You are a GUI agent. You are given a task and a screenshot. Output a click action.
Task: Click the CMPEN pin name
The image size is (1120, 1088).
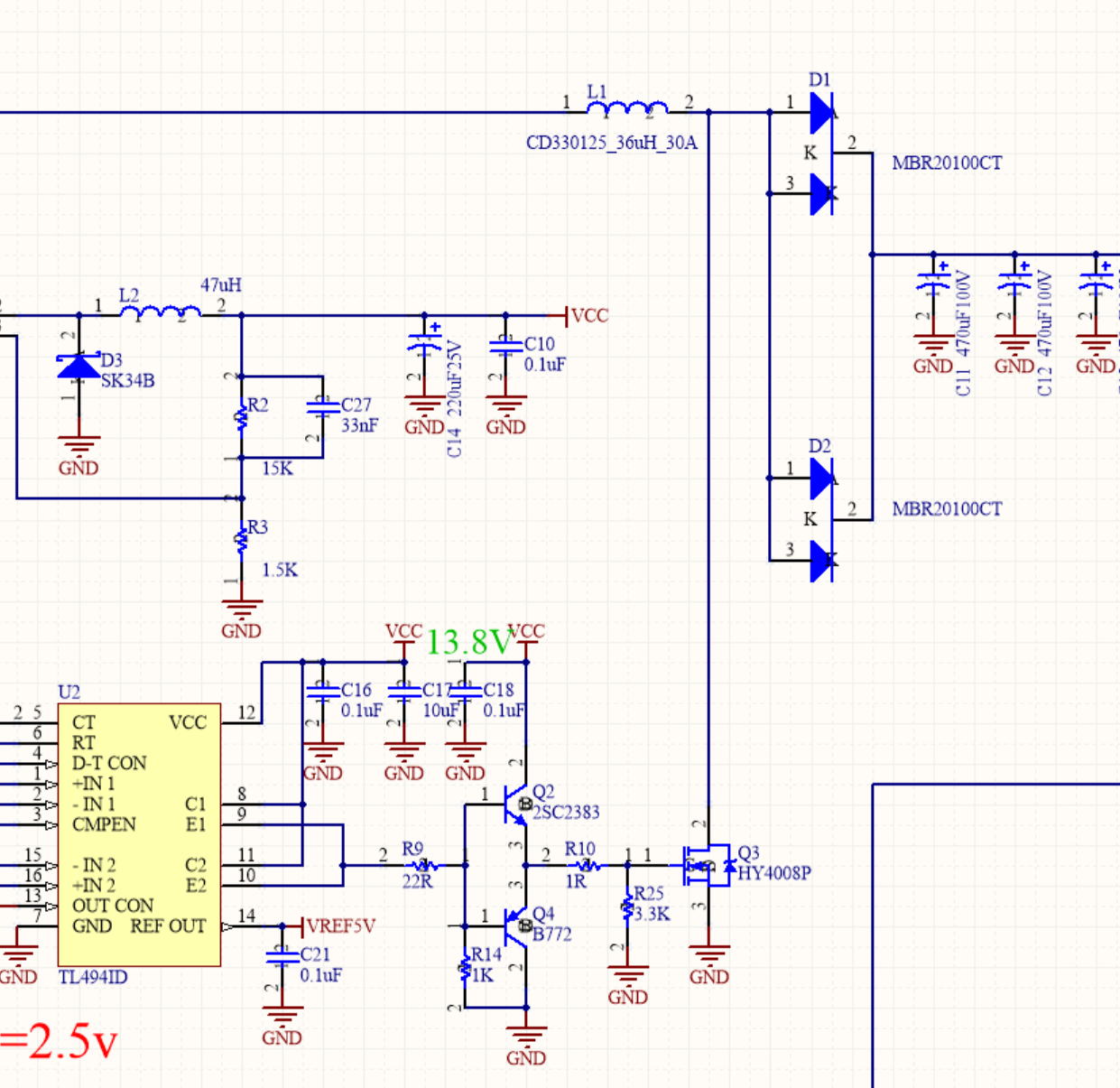pyautogui.click(x=104, y=824)
